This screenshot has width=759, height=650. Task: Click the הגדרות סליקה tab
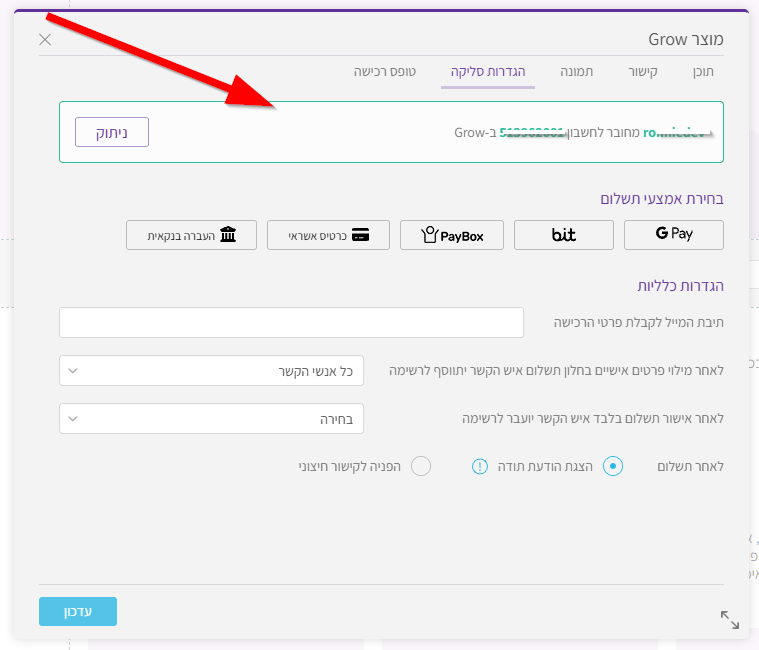click(x=488, y=72)
